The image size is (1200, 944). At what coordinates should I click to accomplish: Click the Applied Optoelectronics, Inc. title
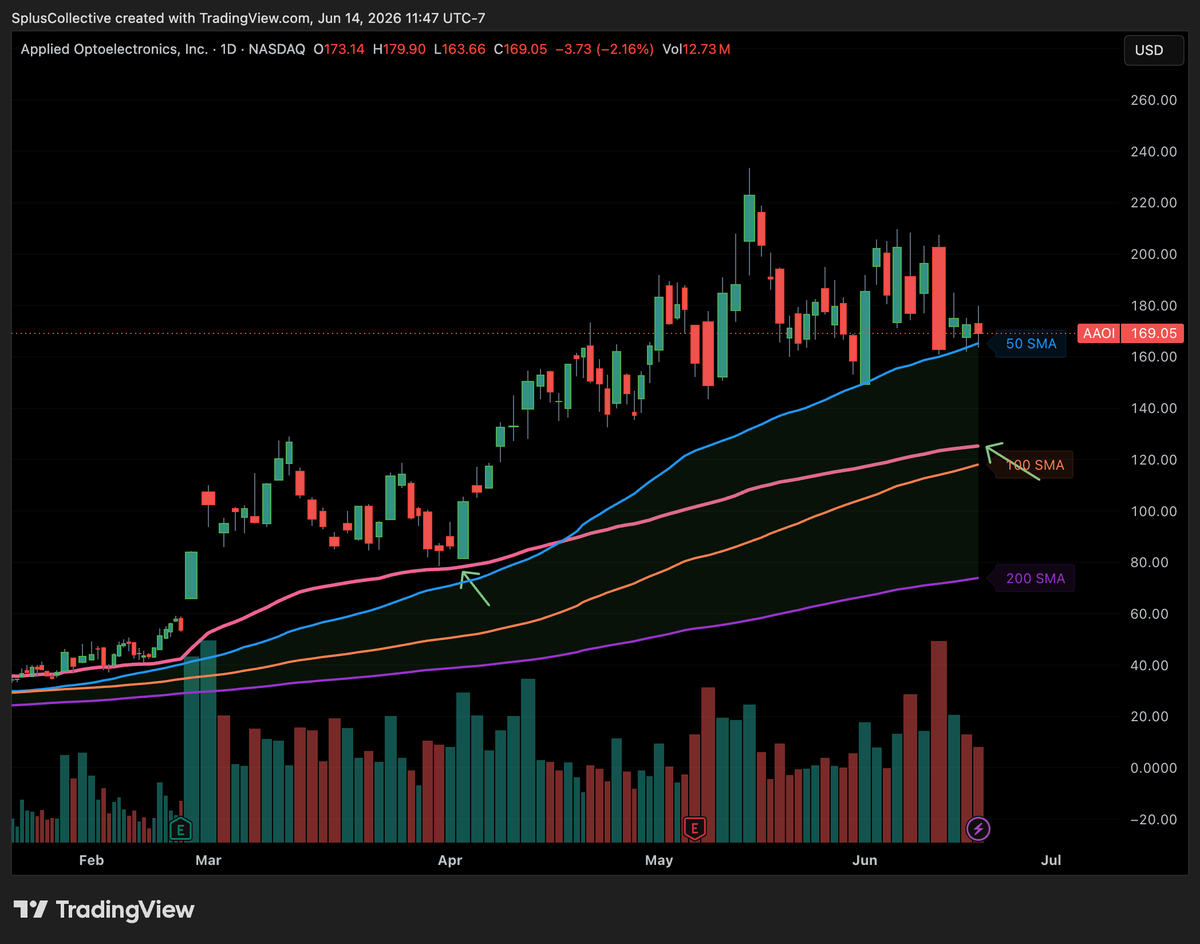click(115, 49)
